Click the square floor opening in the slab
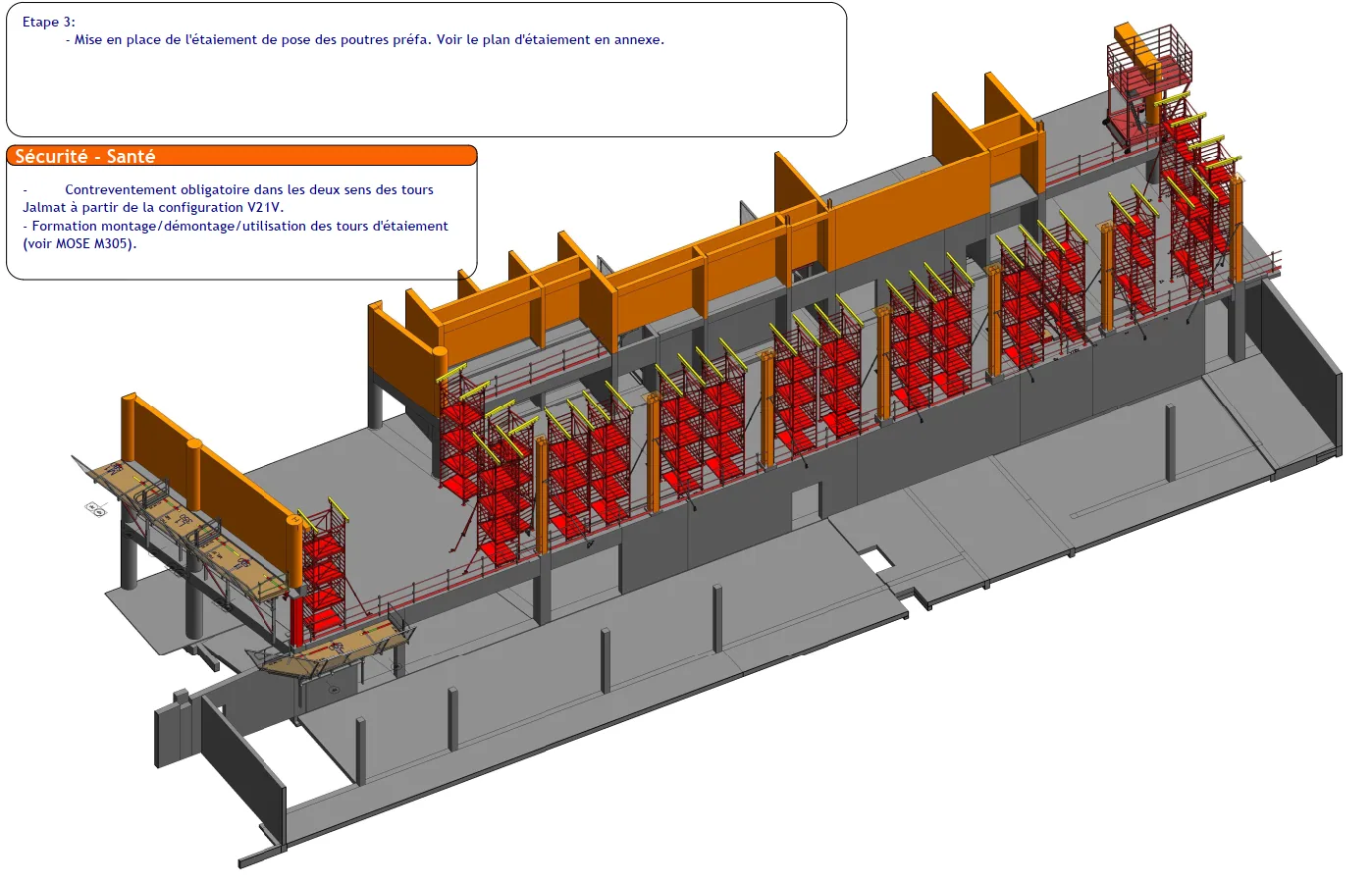 875,560
